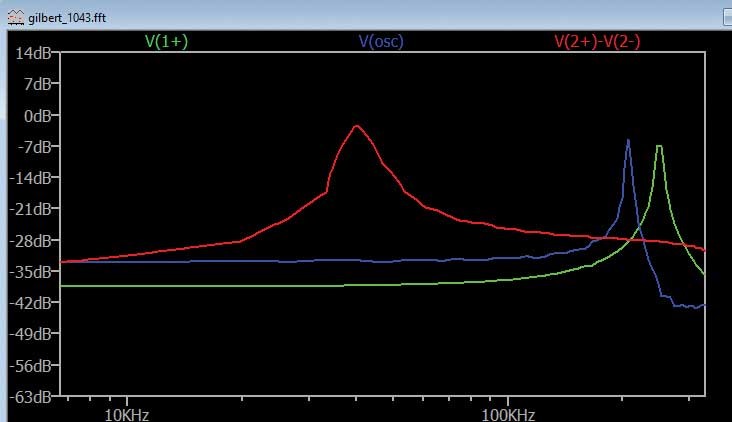The image size is (732, 422).
Task: Click the peak of the green trace
Action: 659,146
